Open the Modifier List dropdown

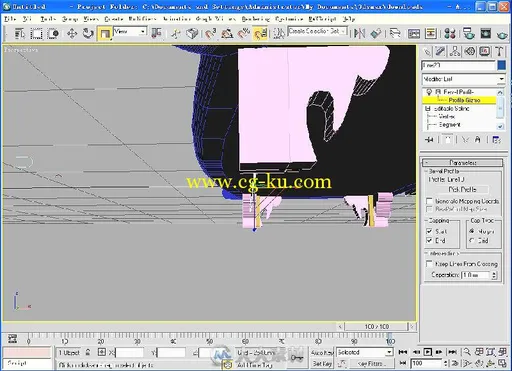pyautogui.click(x=463, y=79)
